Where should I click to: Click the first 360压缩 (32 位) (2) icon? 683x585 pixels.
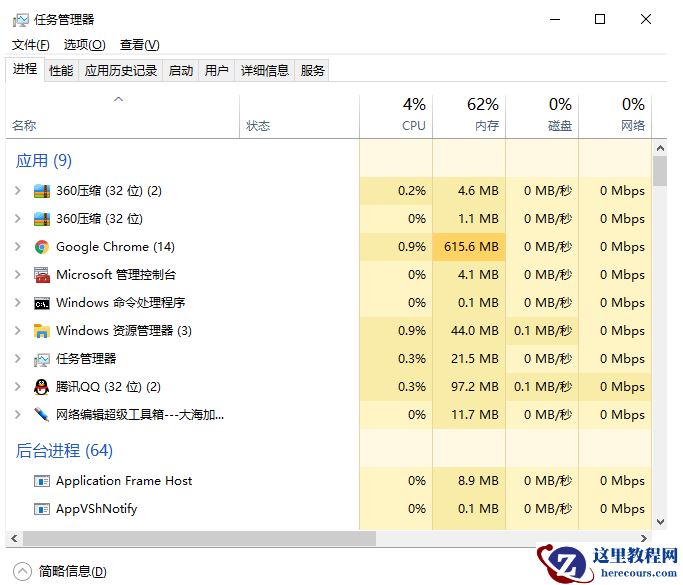pyautogui.click(x=42, y=191)
